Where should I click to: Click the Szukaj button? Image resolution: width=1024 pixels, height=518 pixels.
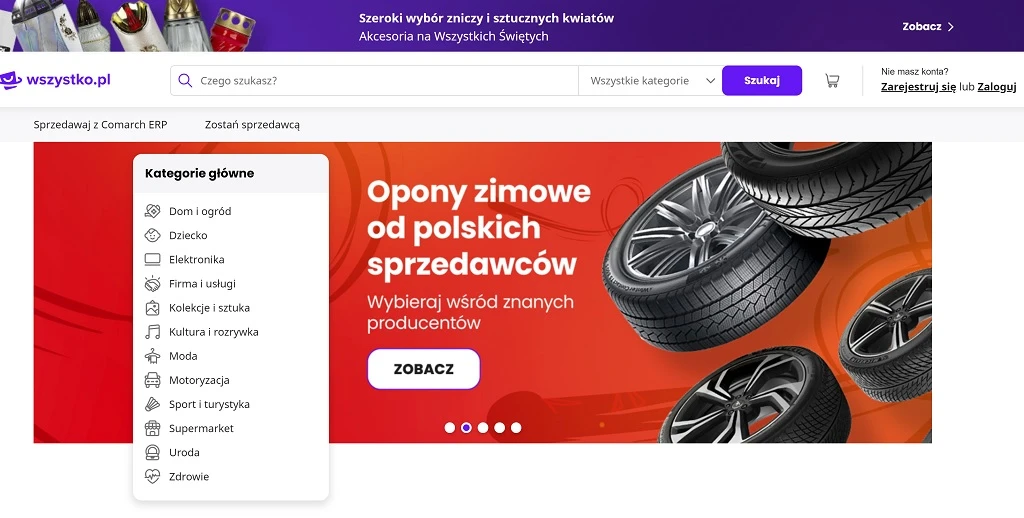761,80
